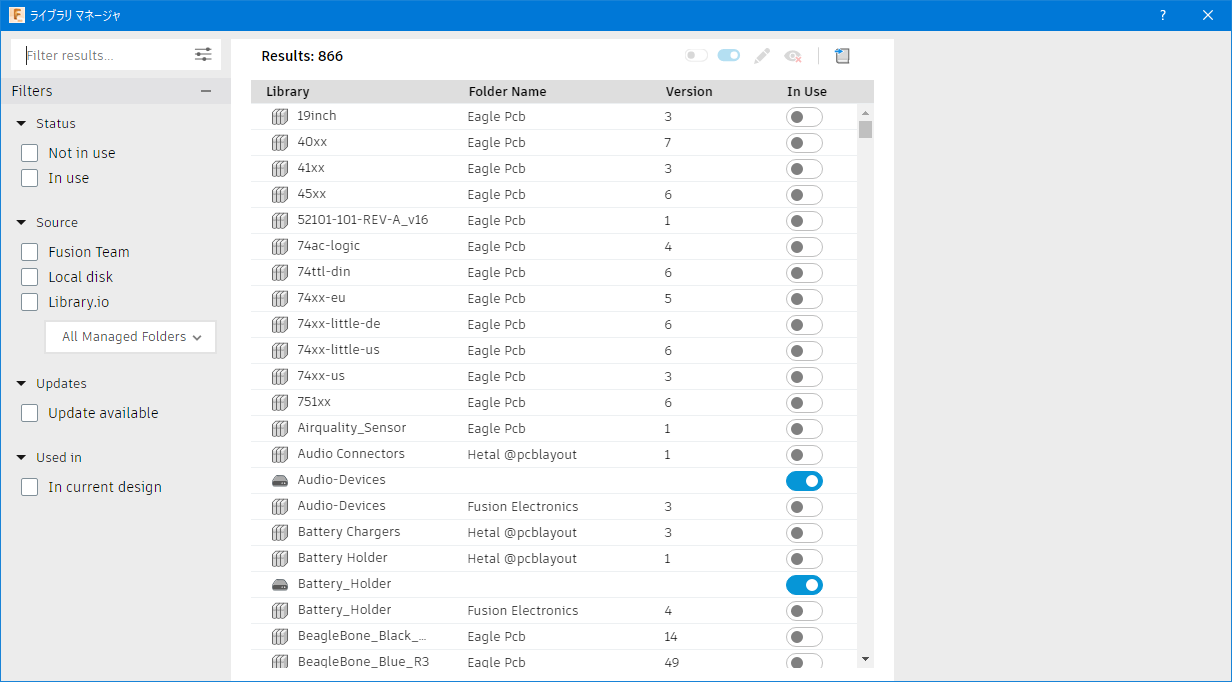
Task: Collapse the Filters panel with minus
Action: point(206,91)
